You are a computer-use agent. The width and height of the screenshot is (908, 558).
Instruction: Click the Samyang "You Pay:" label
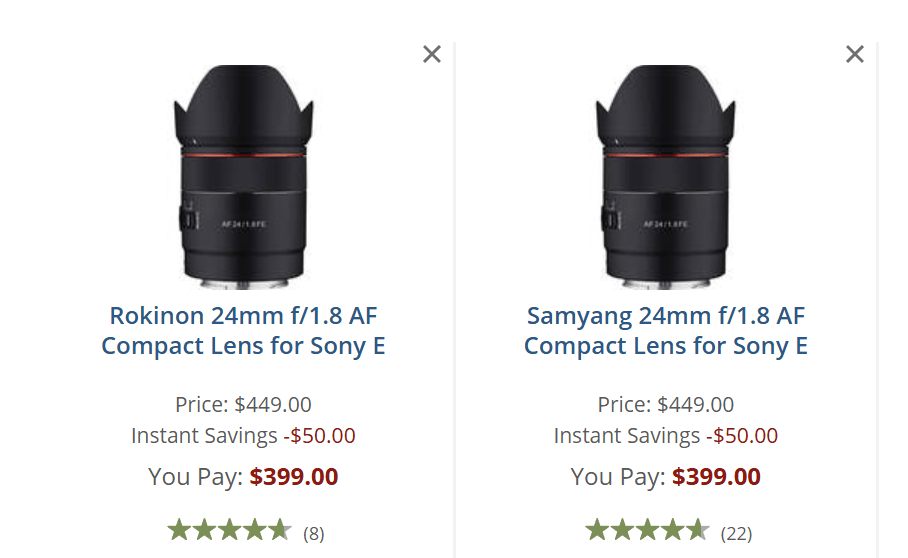[618, 477]
